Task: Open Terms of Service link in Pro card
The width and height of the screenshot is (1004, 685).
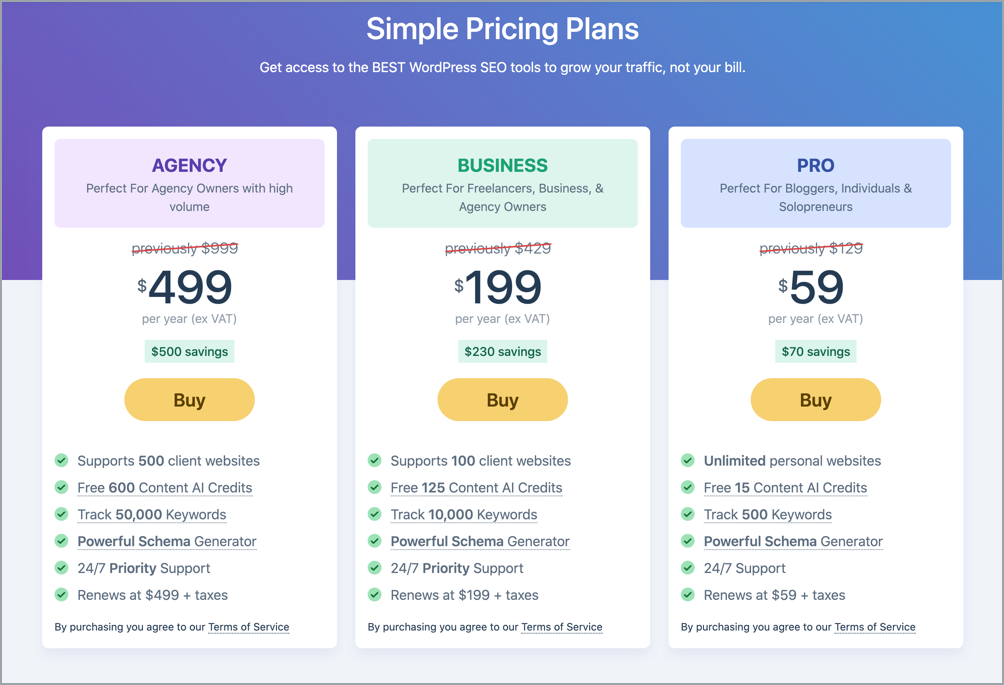Action: (x=875, y=627)
